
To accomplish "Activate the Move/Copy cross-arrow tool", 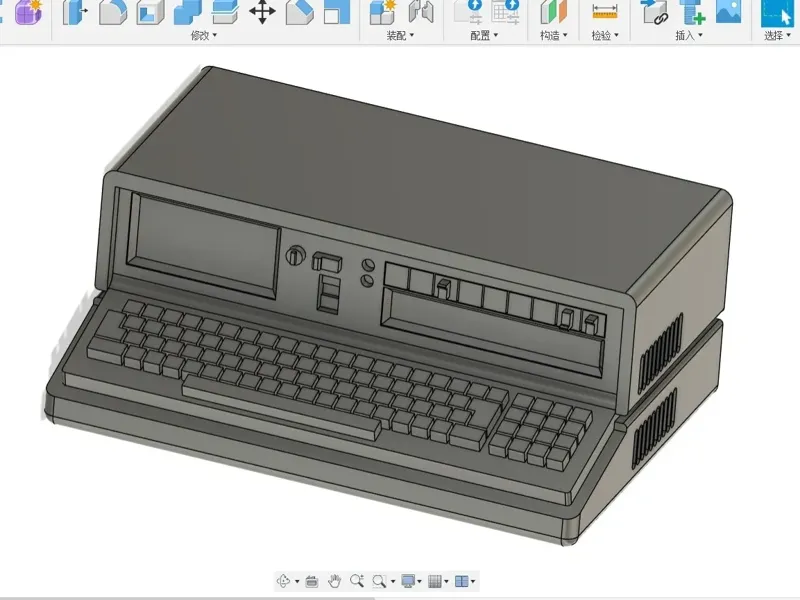I will (x=262, y=12).
